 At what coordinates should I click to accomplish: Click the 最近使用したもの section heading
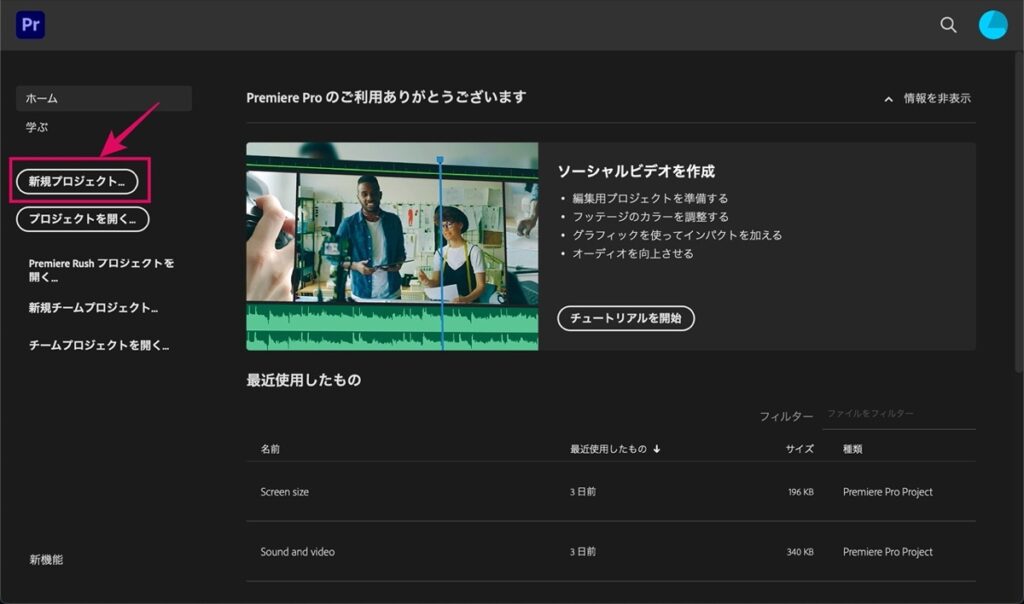[304, 380]
